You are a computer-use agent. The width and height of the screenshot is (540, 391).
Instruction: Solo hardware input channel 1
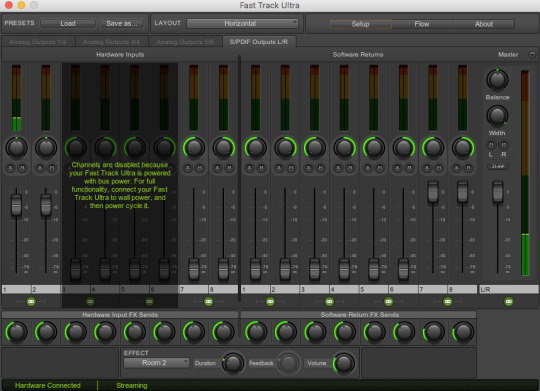[x=10, y=168]
